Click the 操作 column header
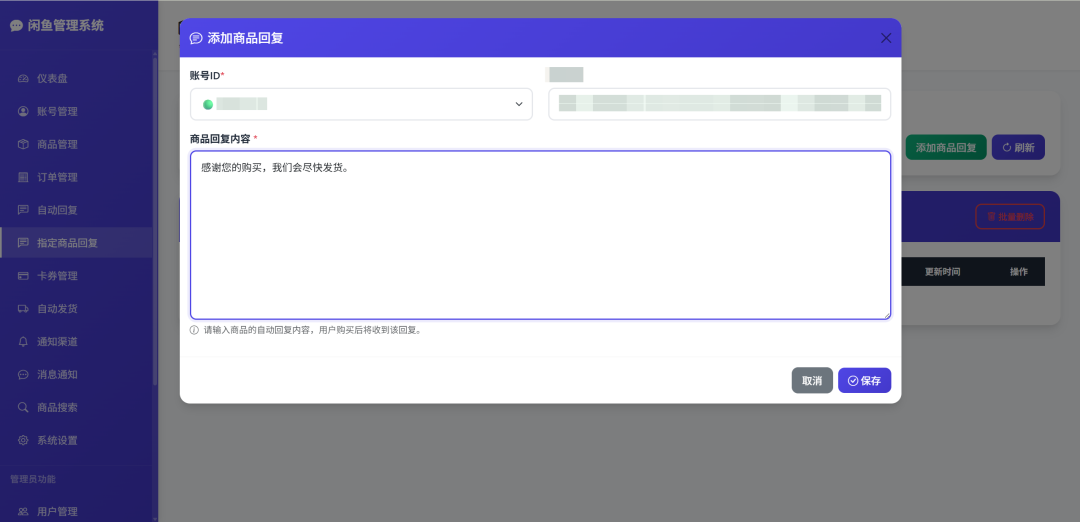This screenshot has width=1080, height=522. pyautogui.click(x=1019, y=272)
